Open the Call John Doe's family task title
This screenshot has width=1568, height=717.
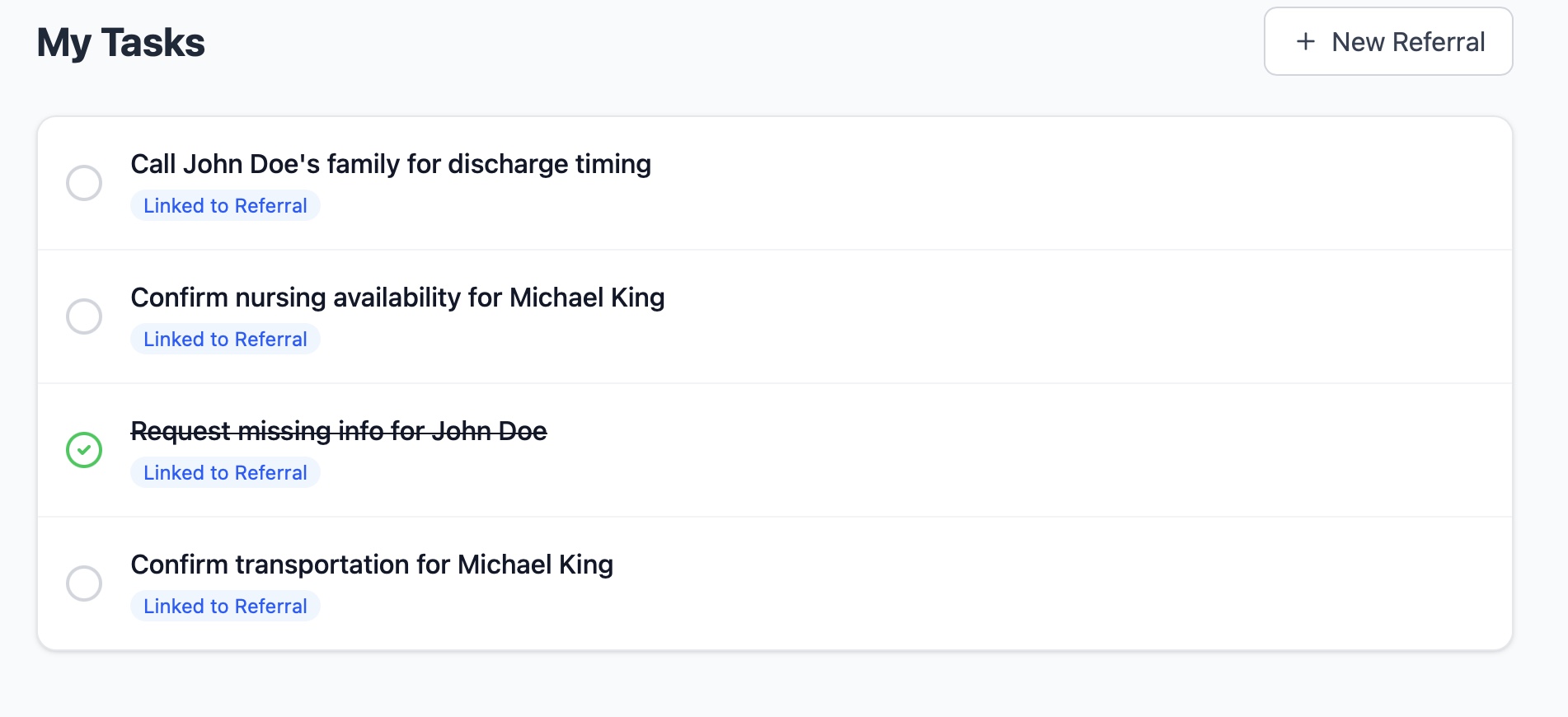pyautogui.click(x=391, y=164)
